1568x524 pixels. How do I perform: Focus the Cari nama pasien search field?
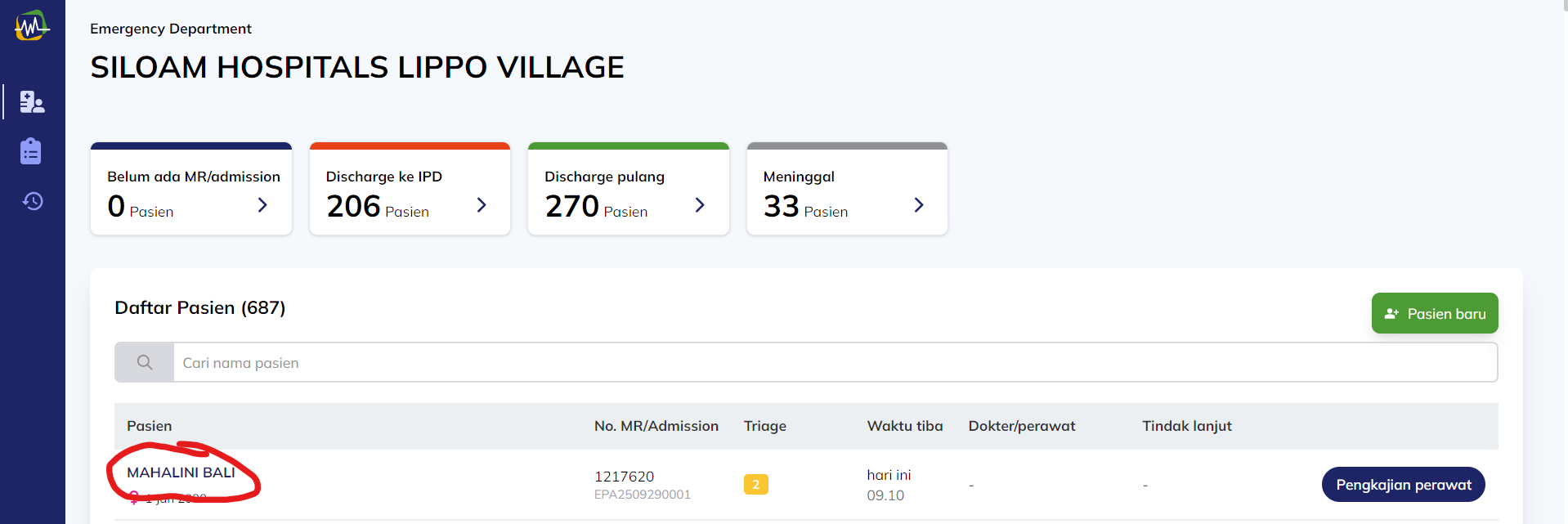point(834,362)
